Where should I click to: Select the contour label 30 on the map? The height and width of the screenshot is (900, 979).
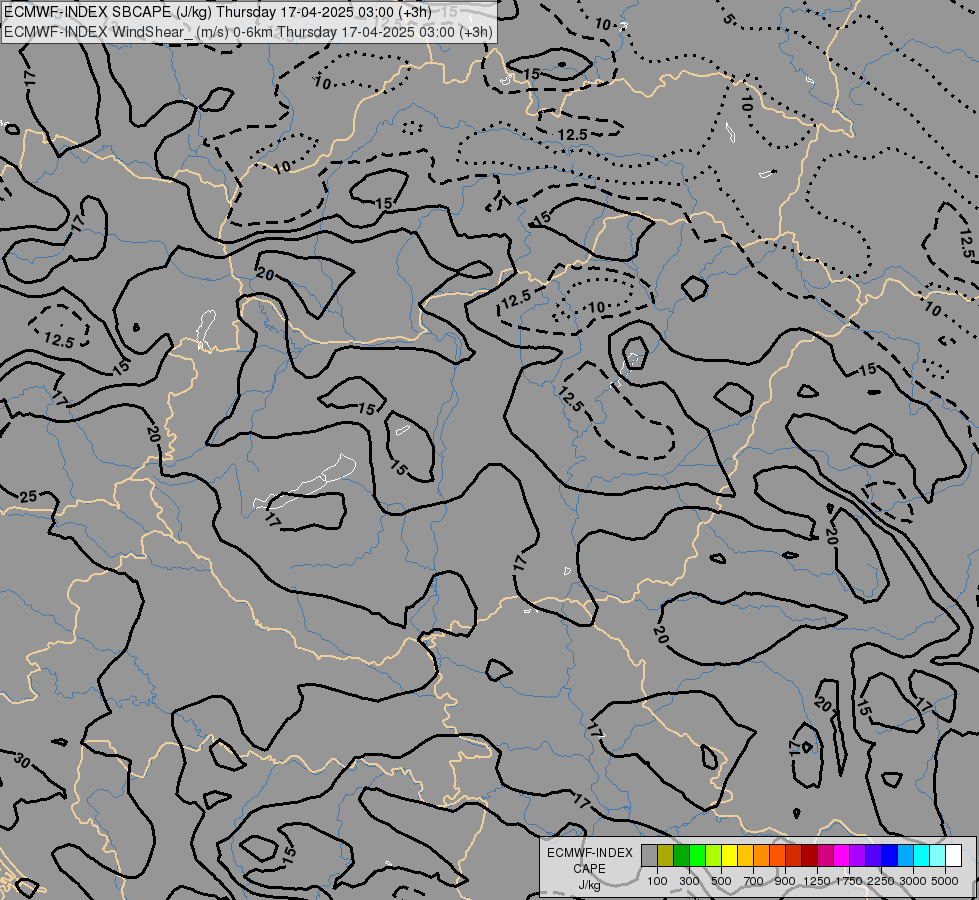click(x=22, y=761)
